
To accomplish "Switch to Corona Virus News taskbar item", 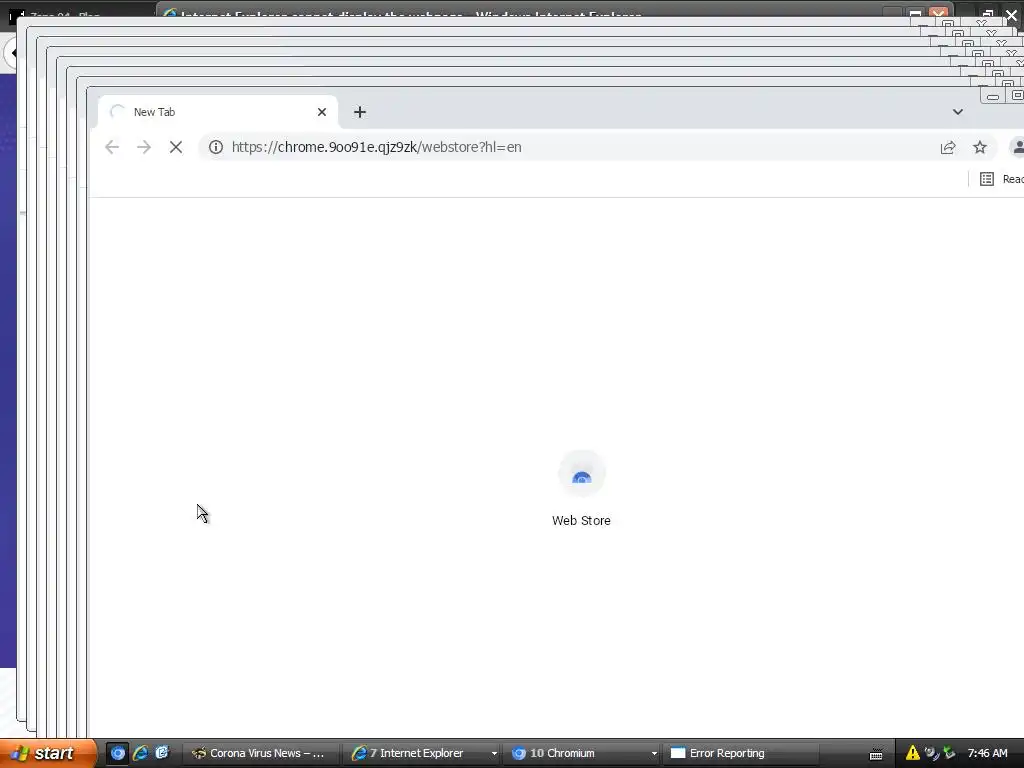I will (261, 753).
